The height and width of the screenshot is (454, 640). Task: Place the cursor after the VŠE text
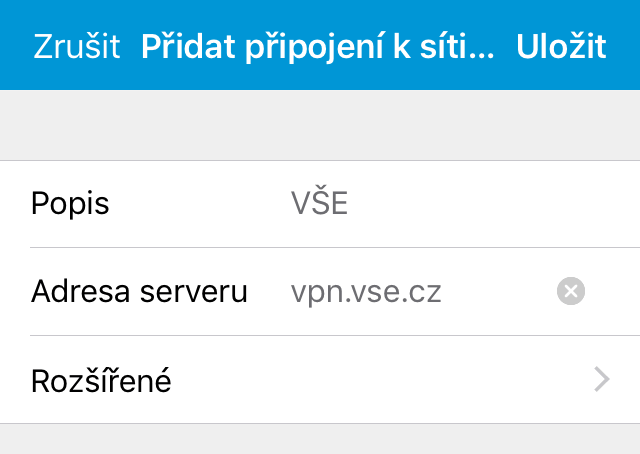pyautogui.click(x=352, y=204)
